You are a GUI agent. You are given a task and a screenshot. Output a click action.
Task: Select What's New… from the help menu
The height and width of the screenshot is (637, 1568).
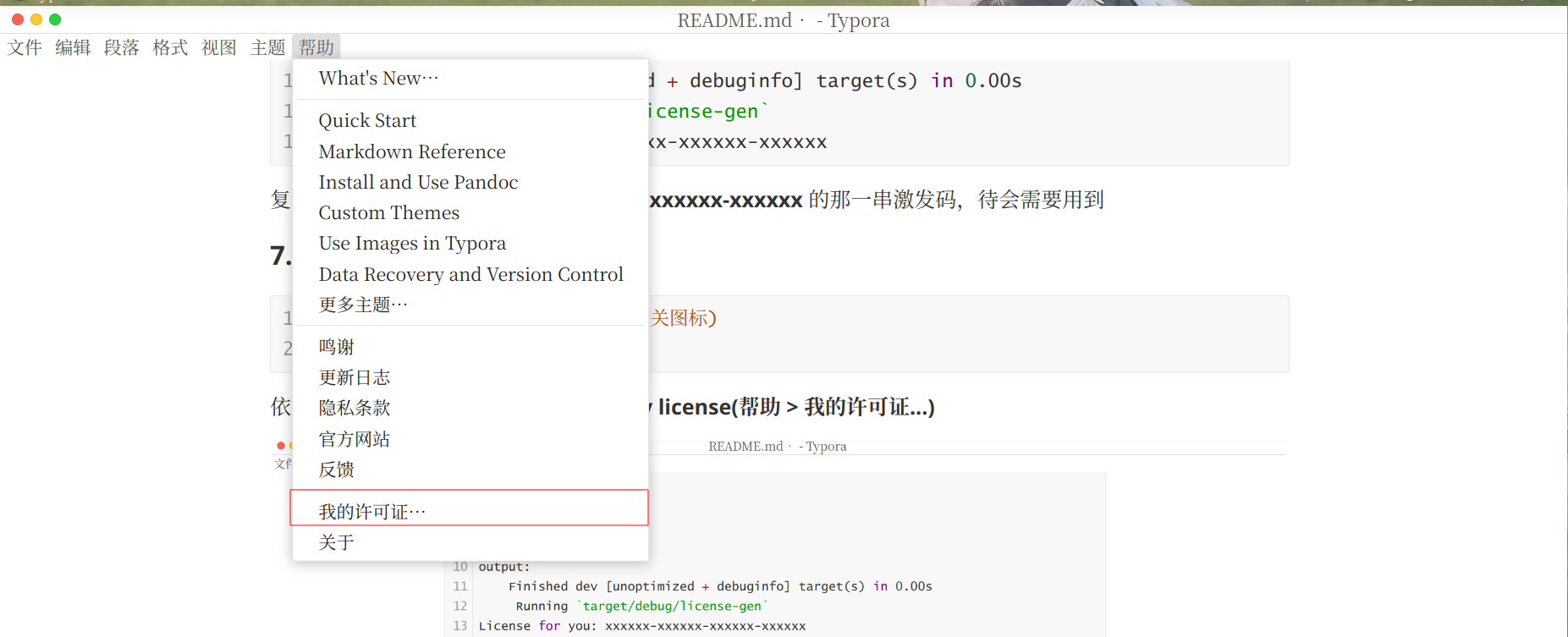click(x=378, y=79)
